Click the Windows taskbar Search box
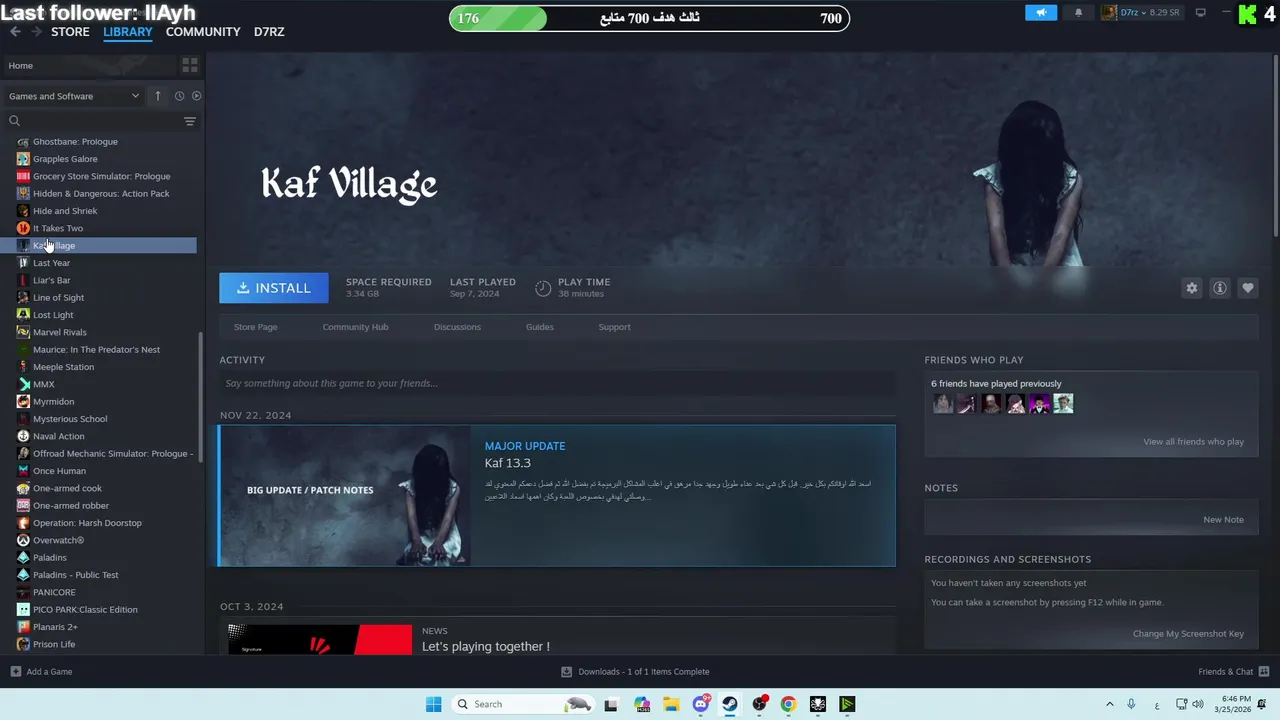 click(x=524, y=704)
